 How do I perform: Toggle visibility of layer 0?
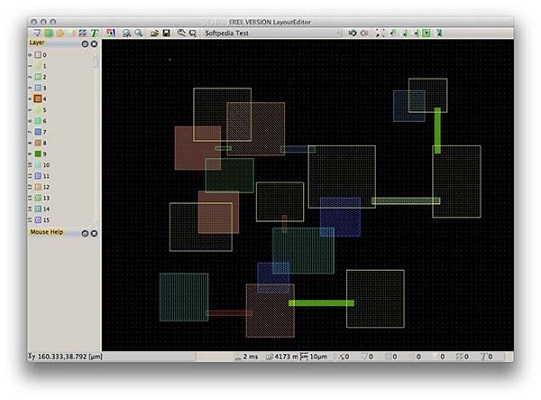click(30, 55)
